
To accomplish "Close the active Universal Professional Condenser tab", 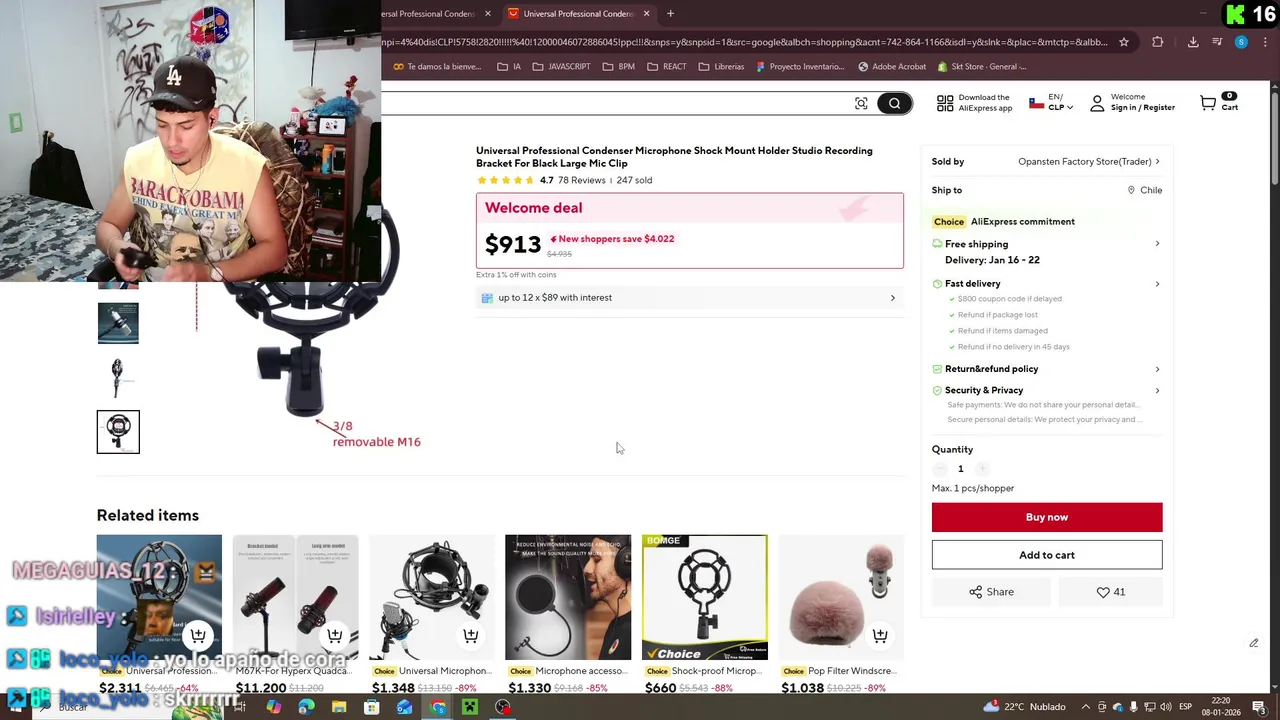I will point(646,13).
